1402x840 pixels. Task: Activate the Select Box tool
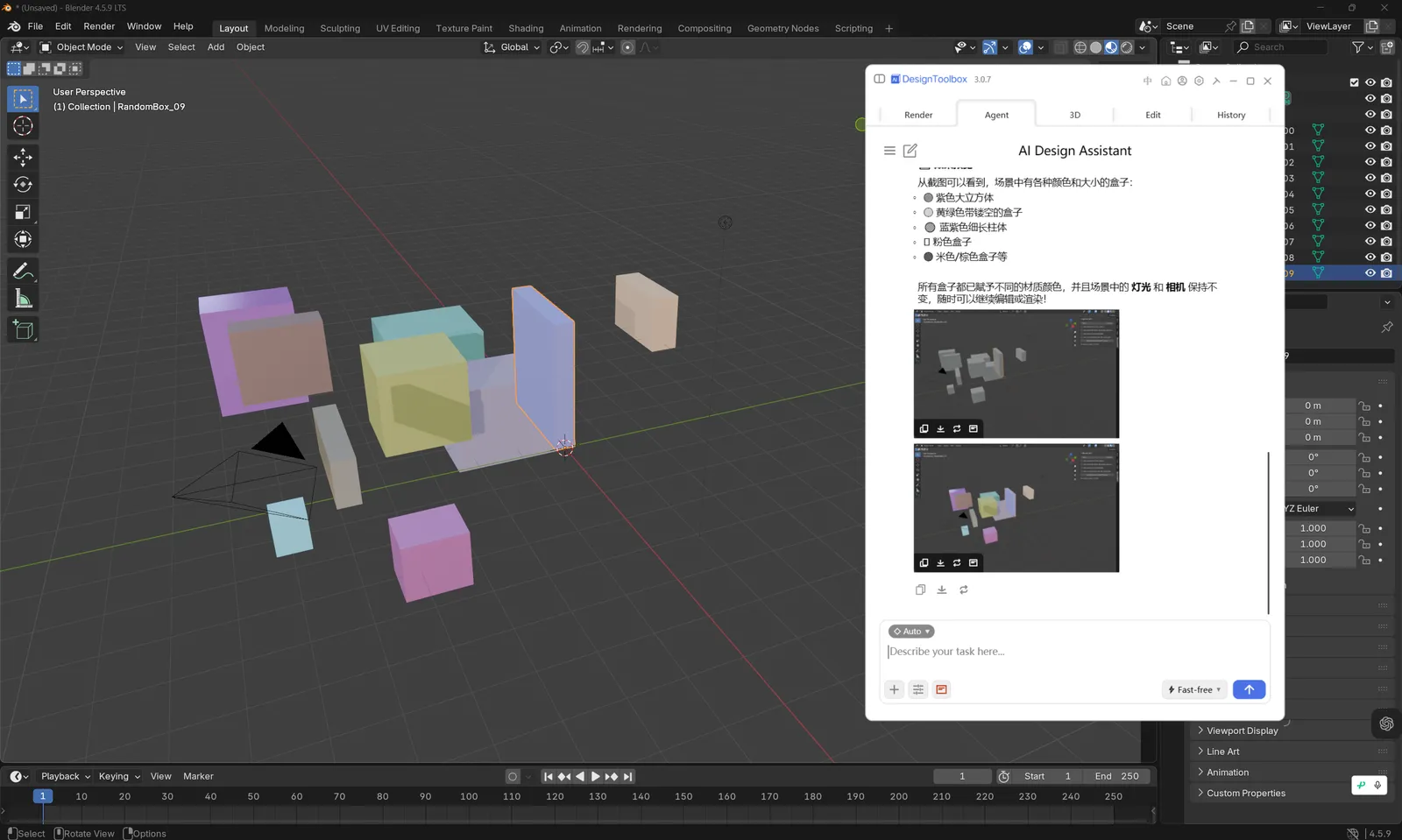click(x=23, y=99)
